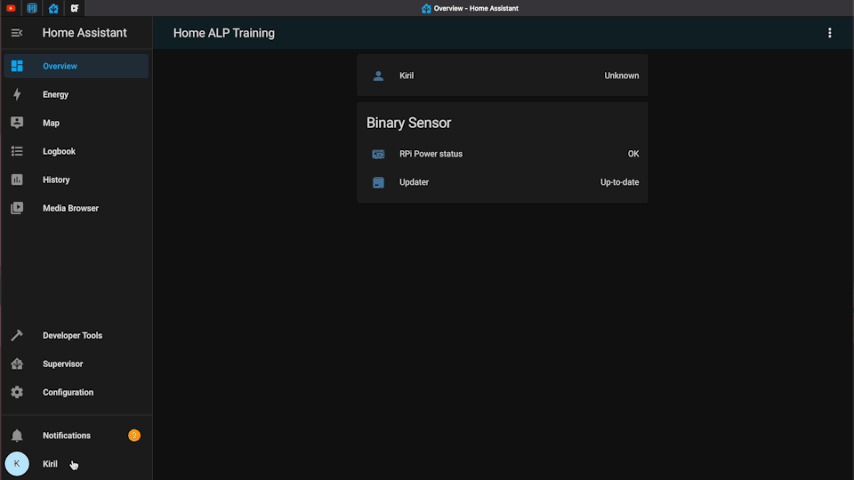Image resolution: width=854 pixels, height=480 pixels.
Task: Collapse the sidebar with the menu icon
Action: pos(17,33)
